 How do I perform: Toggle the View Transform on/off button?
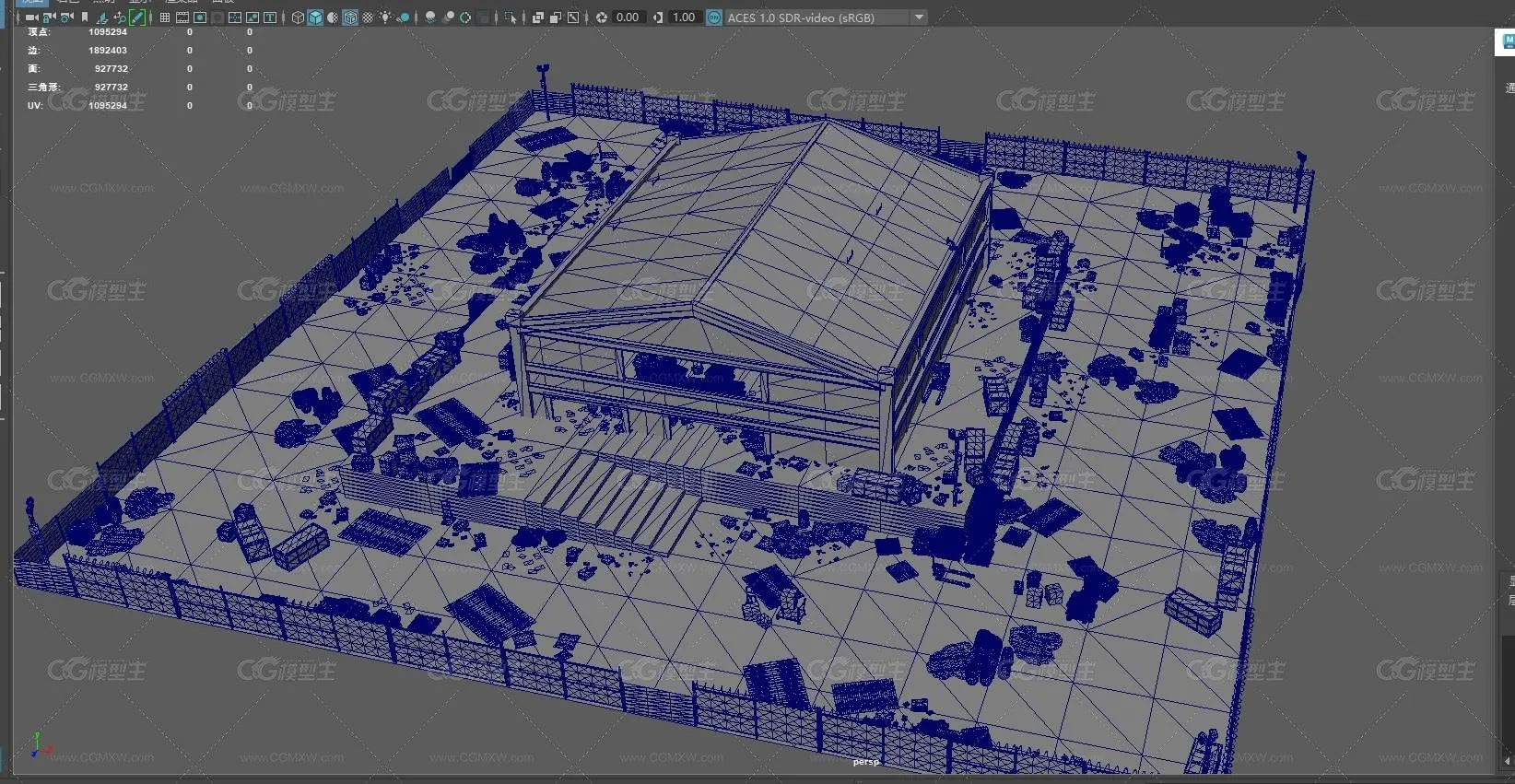click(x=714, y=18)
